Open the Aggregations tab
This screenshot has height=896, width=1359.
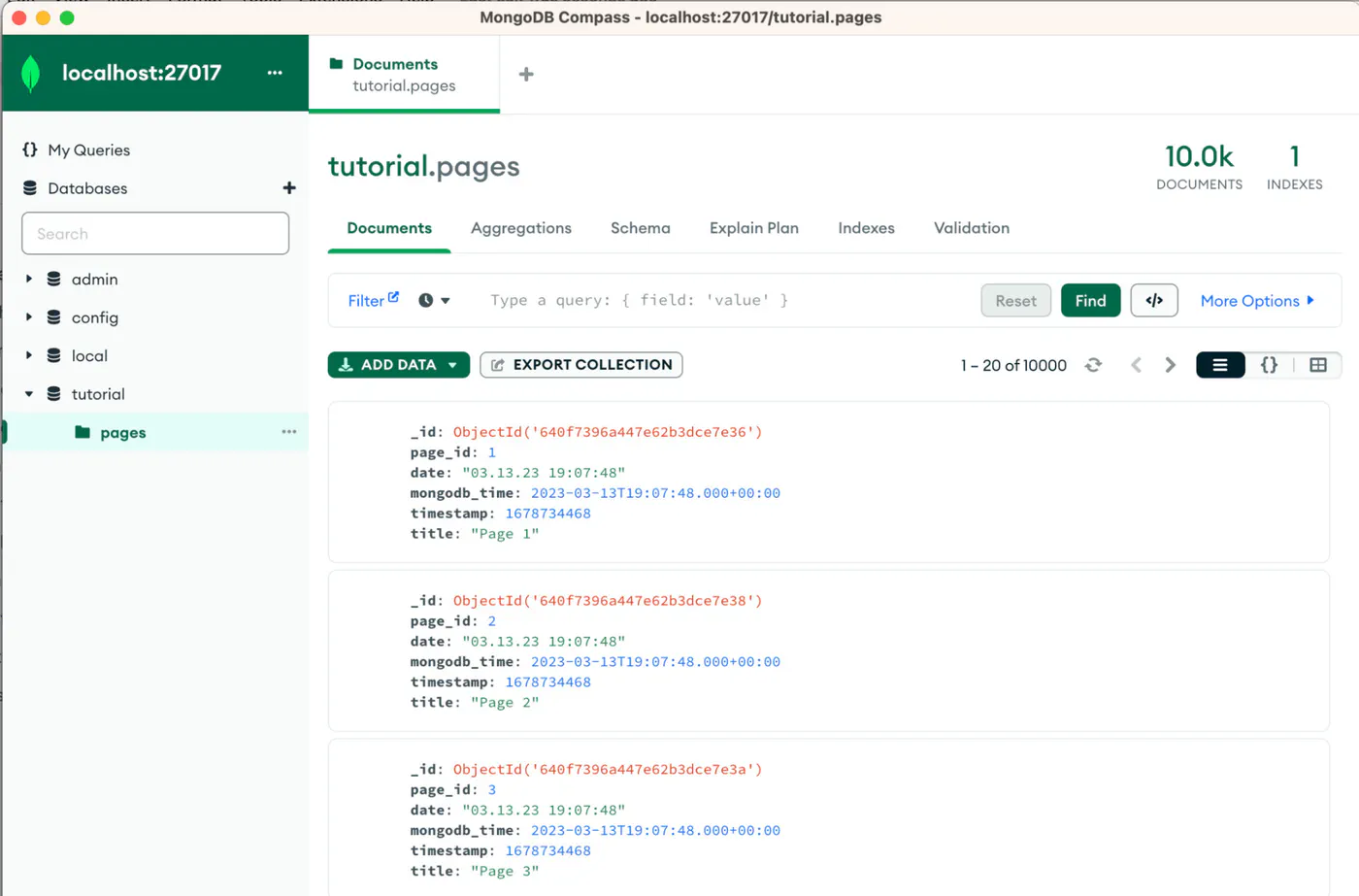(521, 228)
